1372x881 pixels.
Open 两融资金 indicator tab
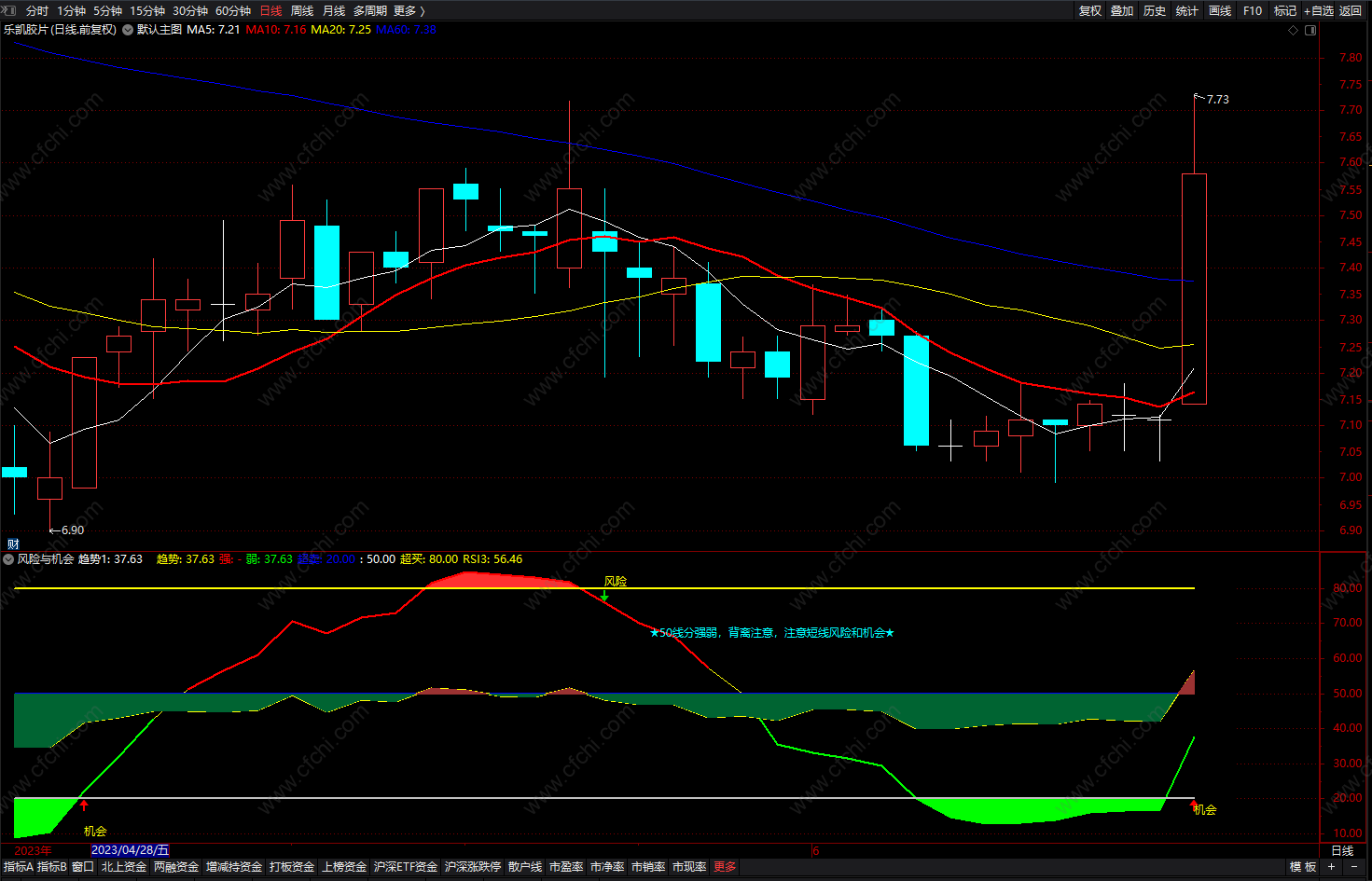[x=176, y=867]
